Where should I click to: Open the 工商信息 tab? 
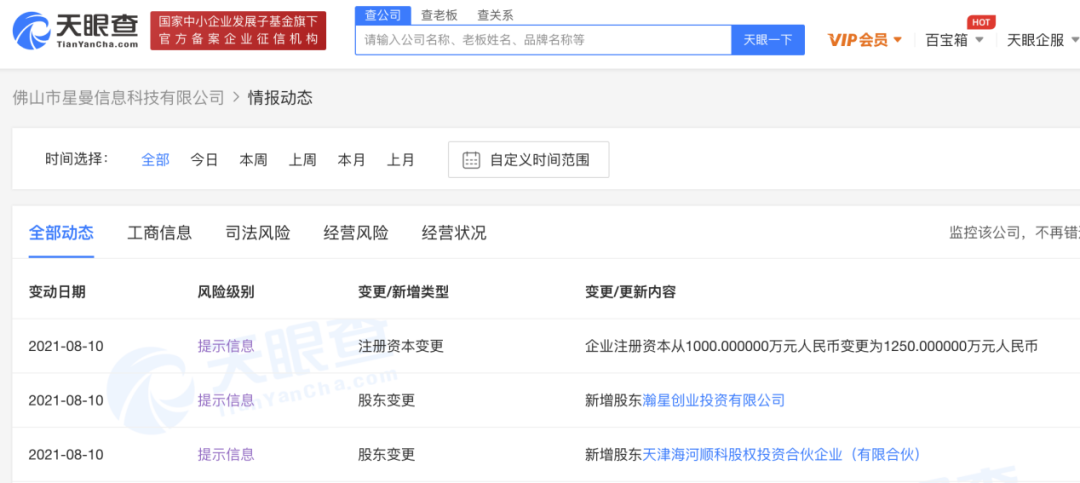coord(160,233)
